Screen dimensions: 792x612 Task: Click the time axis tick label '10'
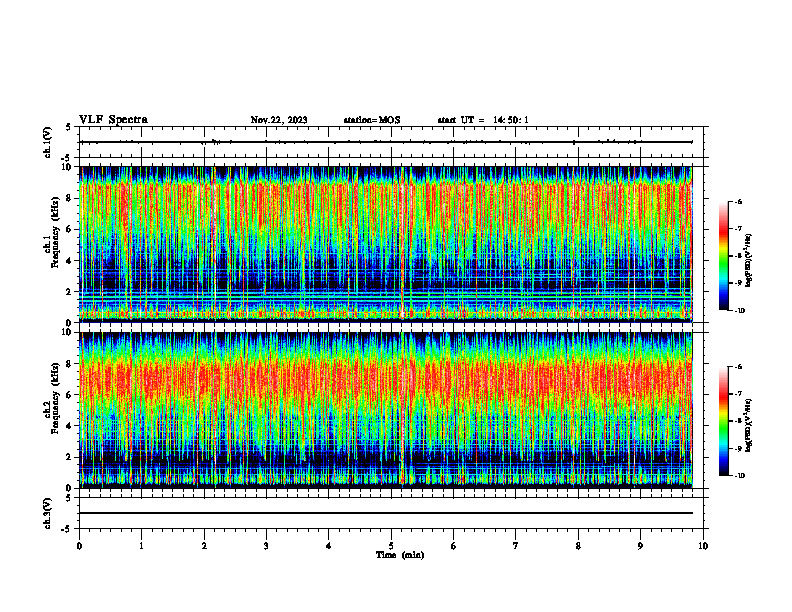[x=703, y=546]
